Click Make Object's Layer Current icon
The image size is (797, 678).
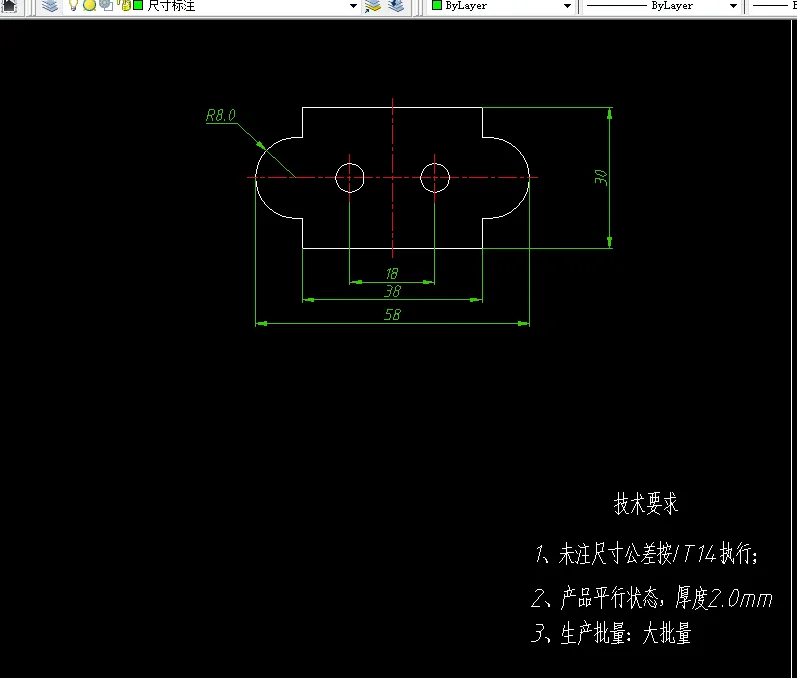pos(373,6)
